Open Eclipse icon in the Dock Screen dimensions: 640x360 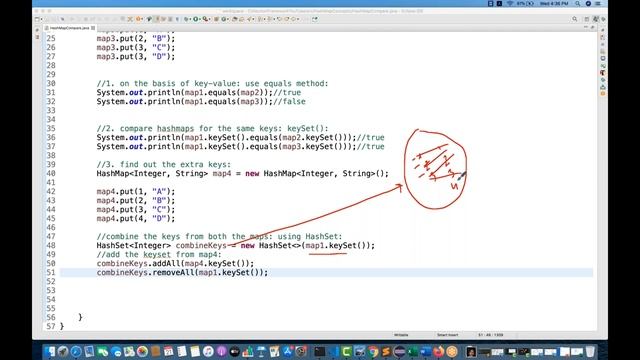point(399,351)
